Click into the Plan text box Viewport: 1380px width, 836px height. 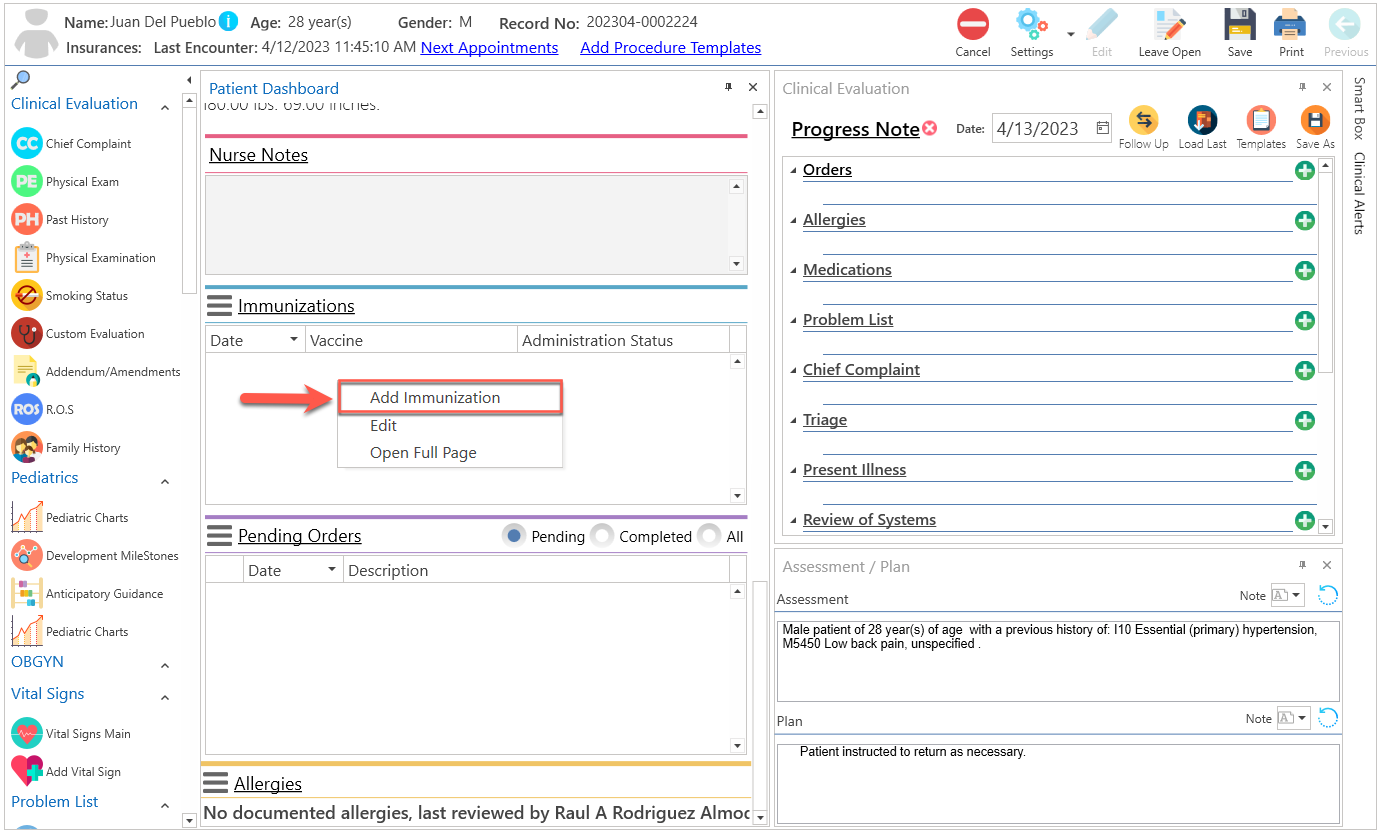[x=1058, y=782]
